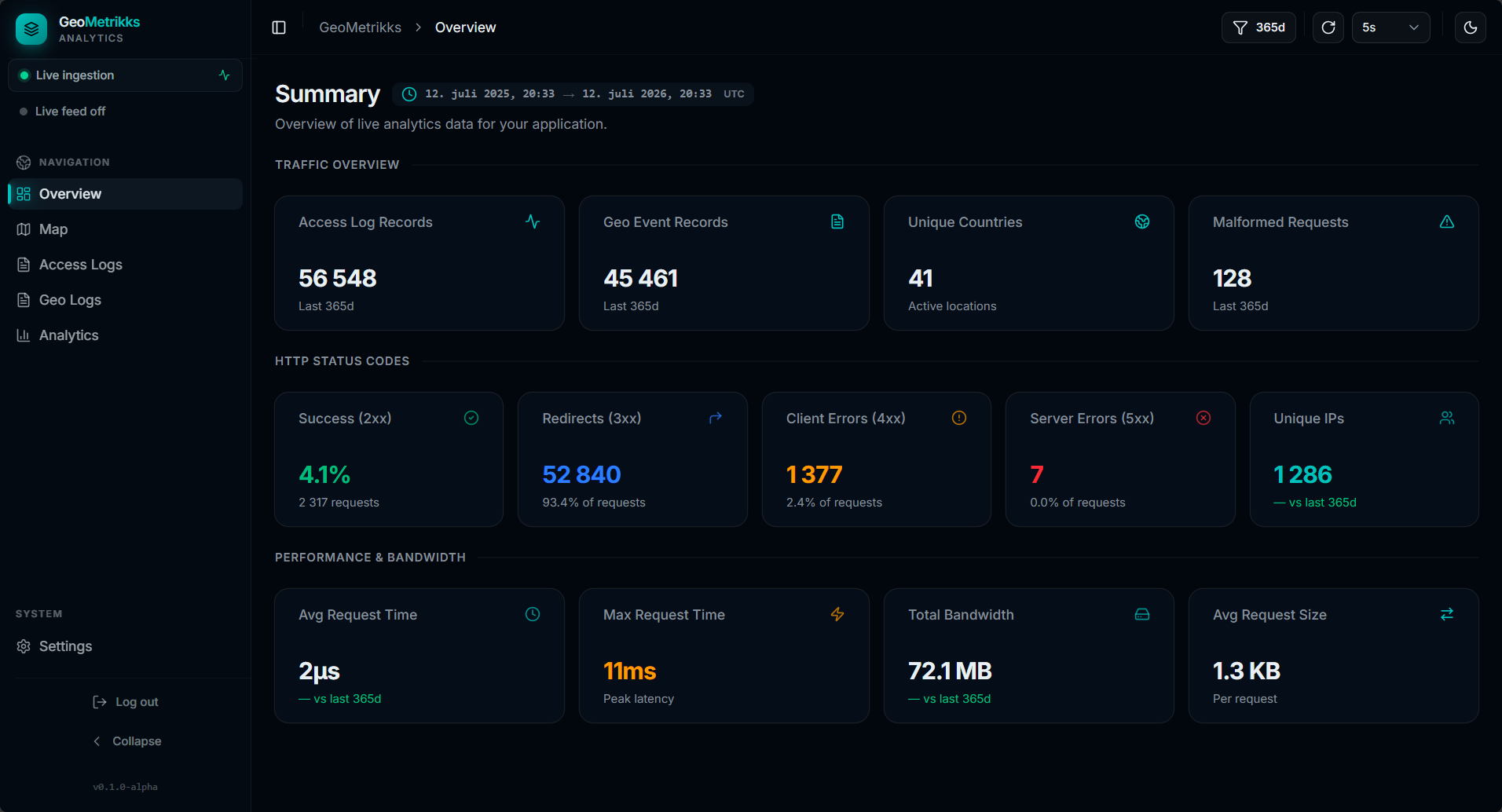Open the Access Logs page
The image size is (1502, 812).
125,265
